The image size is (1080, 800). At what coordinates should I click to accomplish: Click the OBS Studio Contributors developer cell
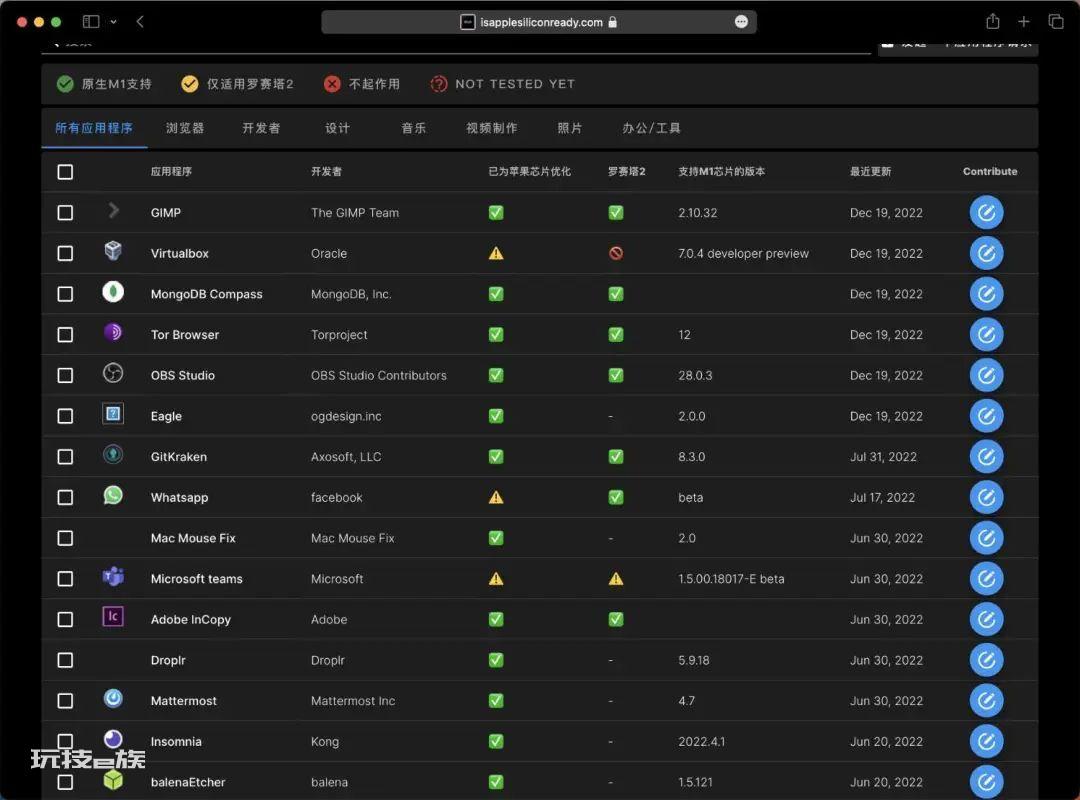[379, 376]
